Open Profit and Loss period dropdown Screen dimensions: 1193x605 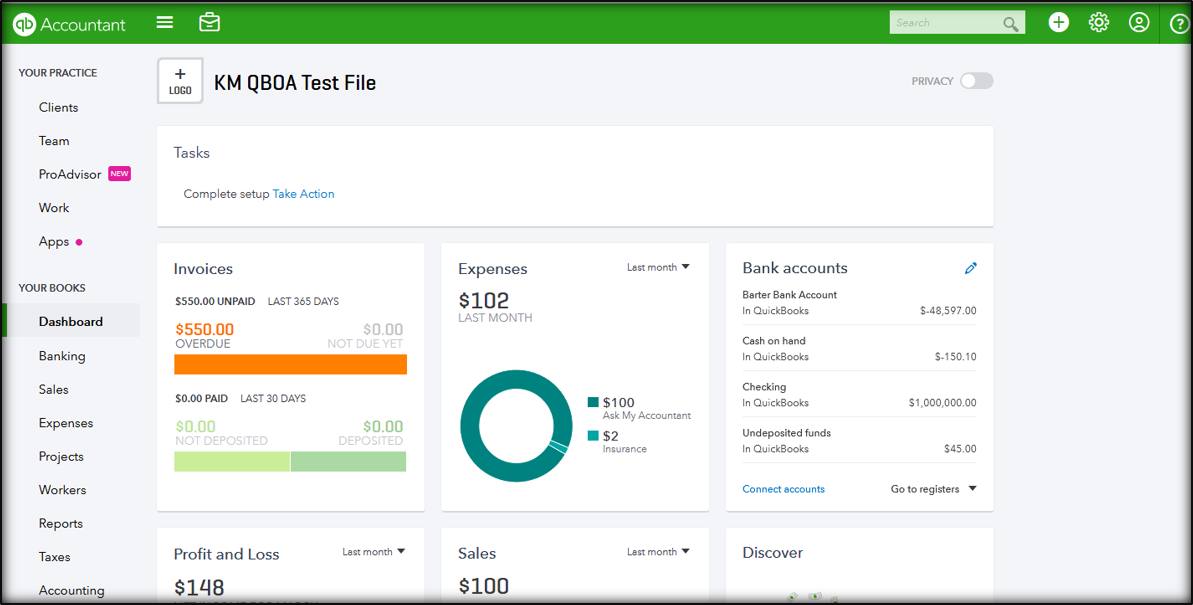pos(374,552)
